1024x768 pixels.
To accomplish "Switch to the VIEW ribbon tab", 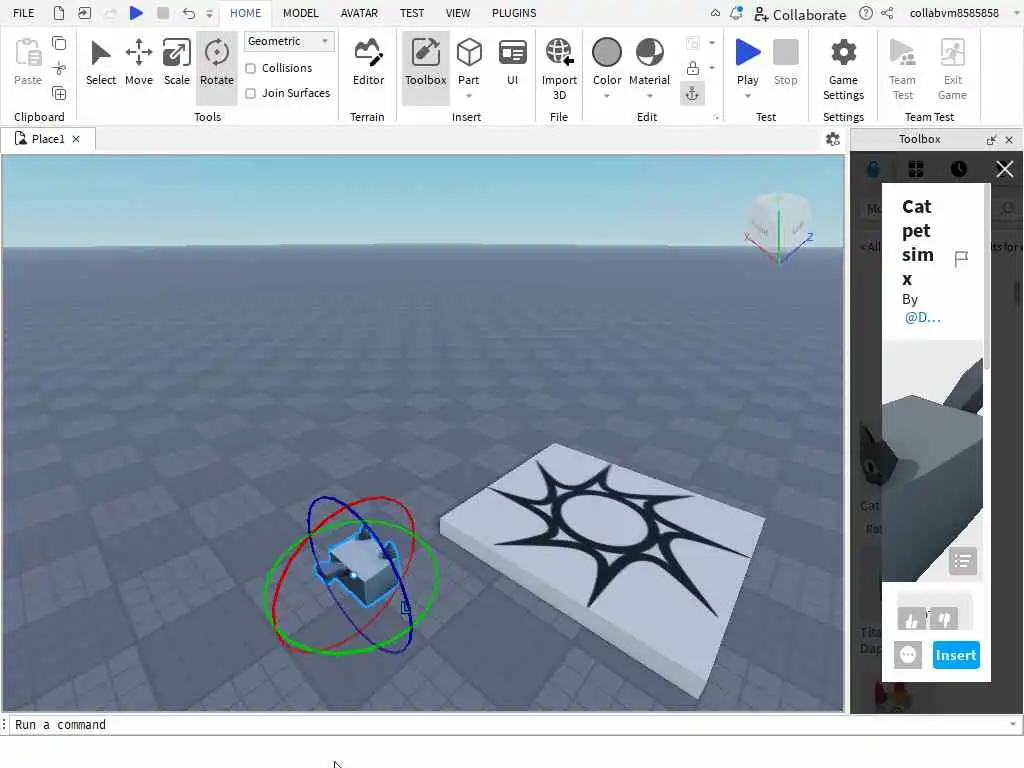I will (x=458, y=13).
